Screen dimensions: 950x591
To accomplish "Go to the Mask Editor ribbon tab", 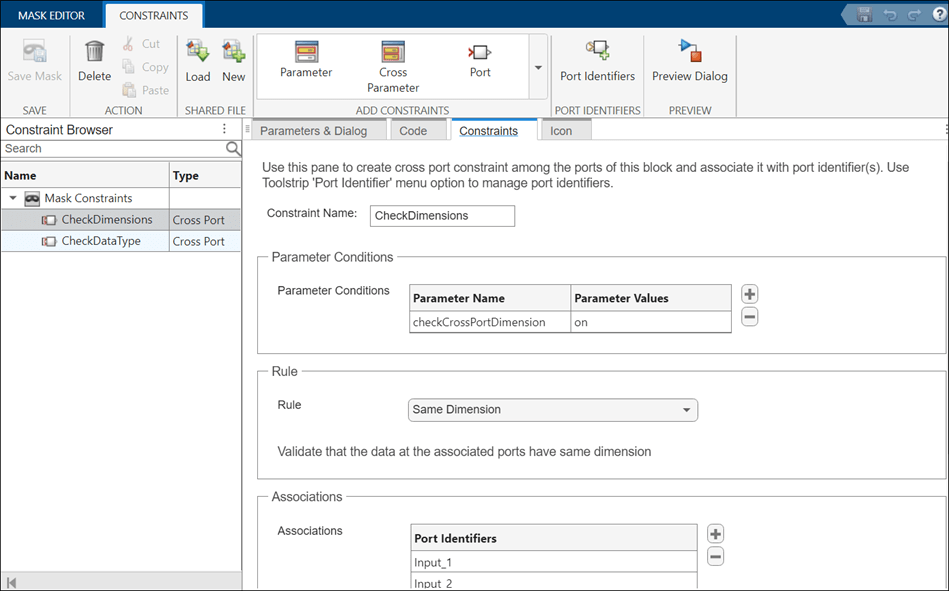I will point(51,15).
